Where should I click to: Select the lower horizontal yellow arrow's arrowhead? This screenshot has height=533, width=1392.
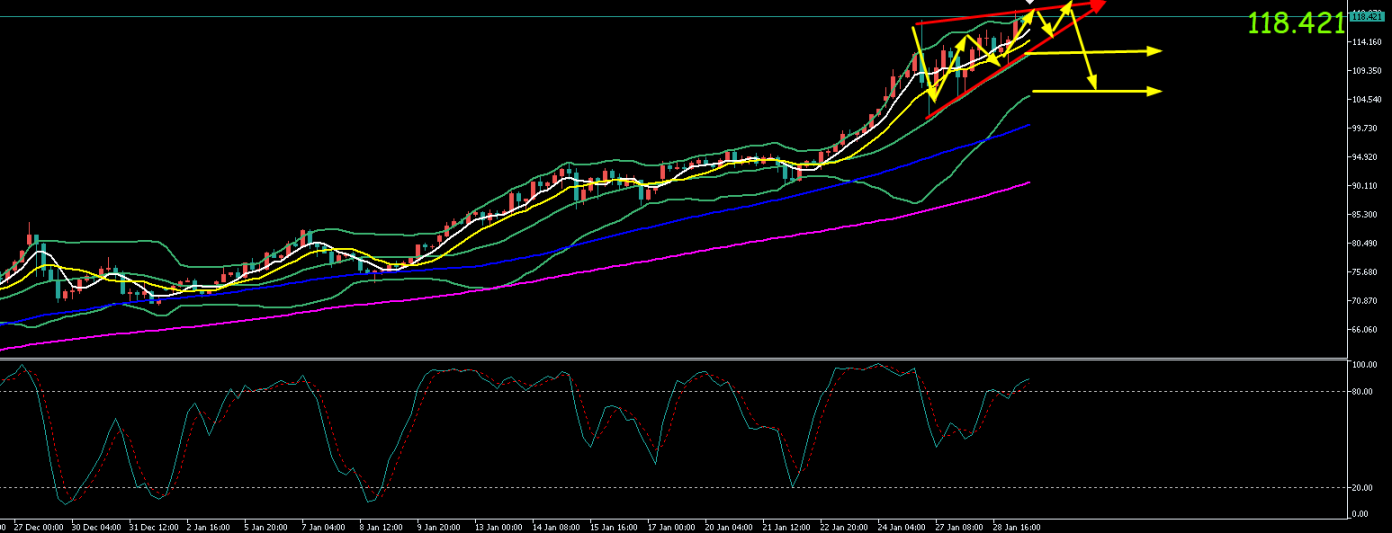pyautogui.click(x=1156, y=91)
